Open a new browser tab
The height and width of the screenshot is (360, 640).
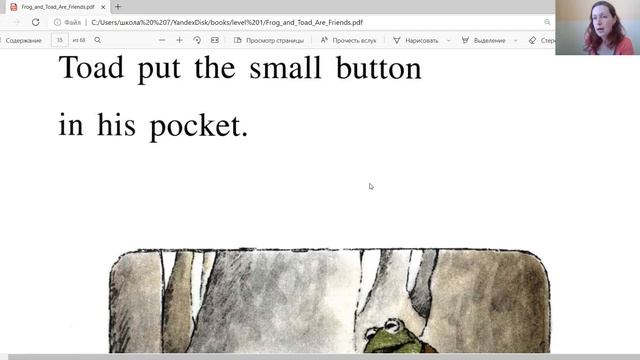tap(118, 7)
